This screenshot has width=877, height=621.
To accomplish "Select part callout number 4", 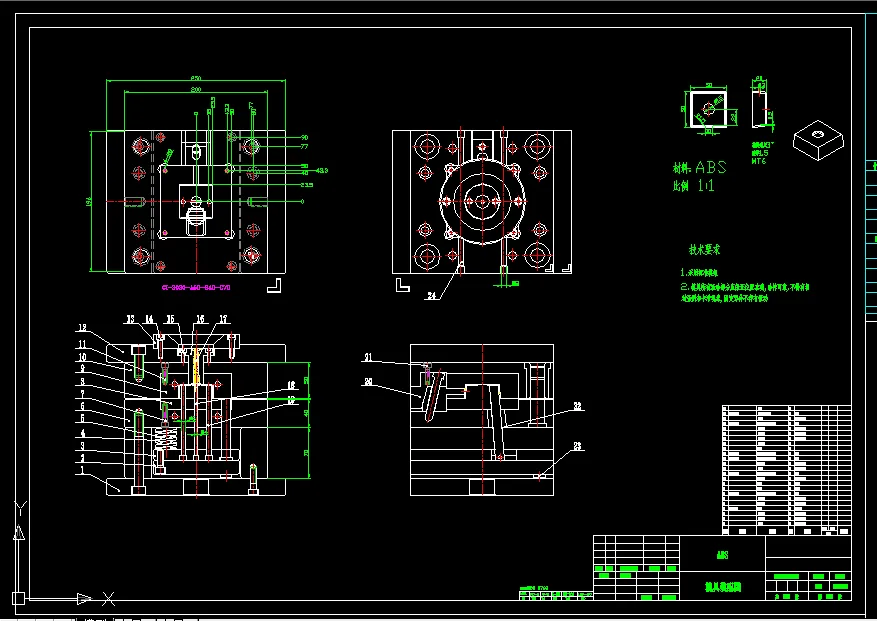I will [83, 432].
